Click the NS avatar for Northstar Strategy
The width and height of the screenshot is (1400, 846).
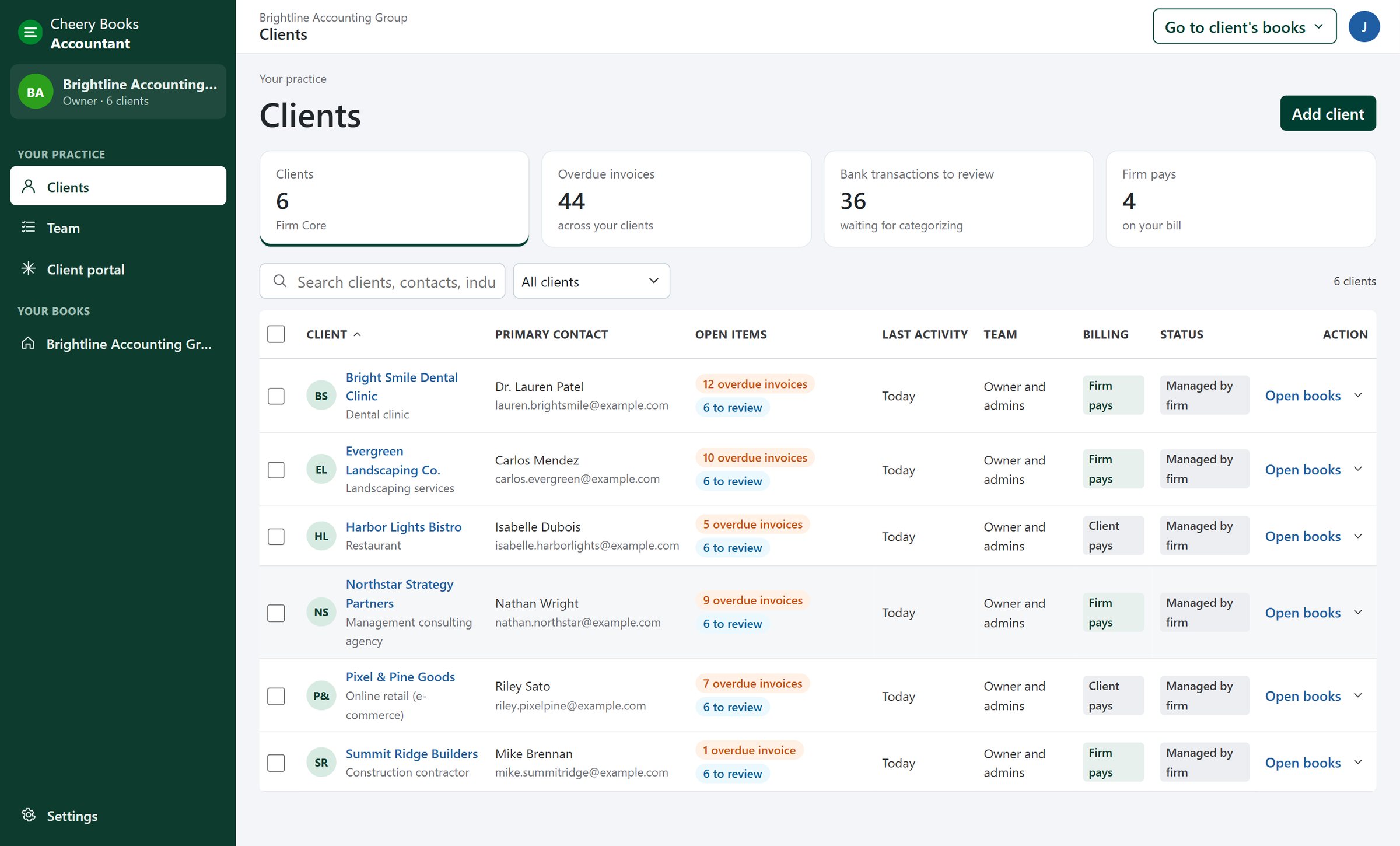click(321, 612)
